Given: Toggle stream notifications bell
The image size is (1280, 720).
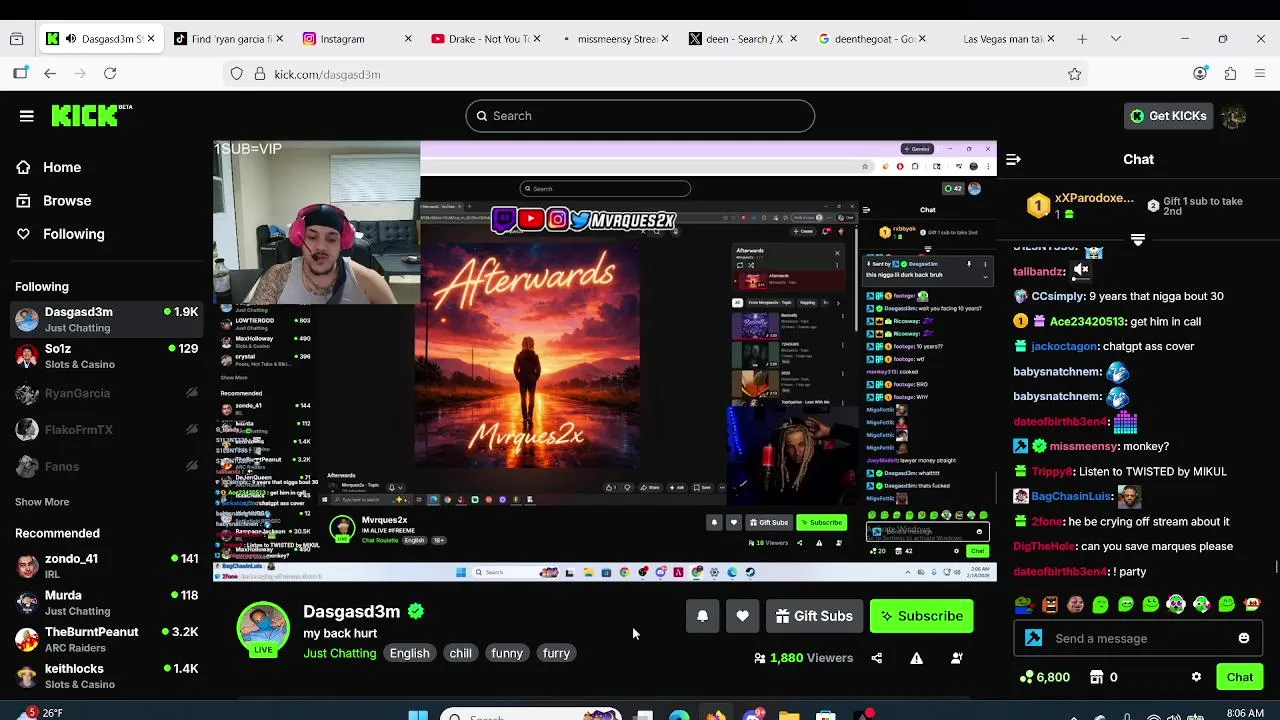Looking at the screenshot, I should tap(702, 616).
